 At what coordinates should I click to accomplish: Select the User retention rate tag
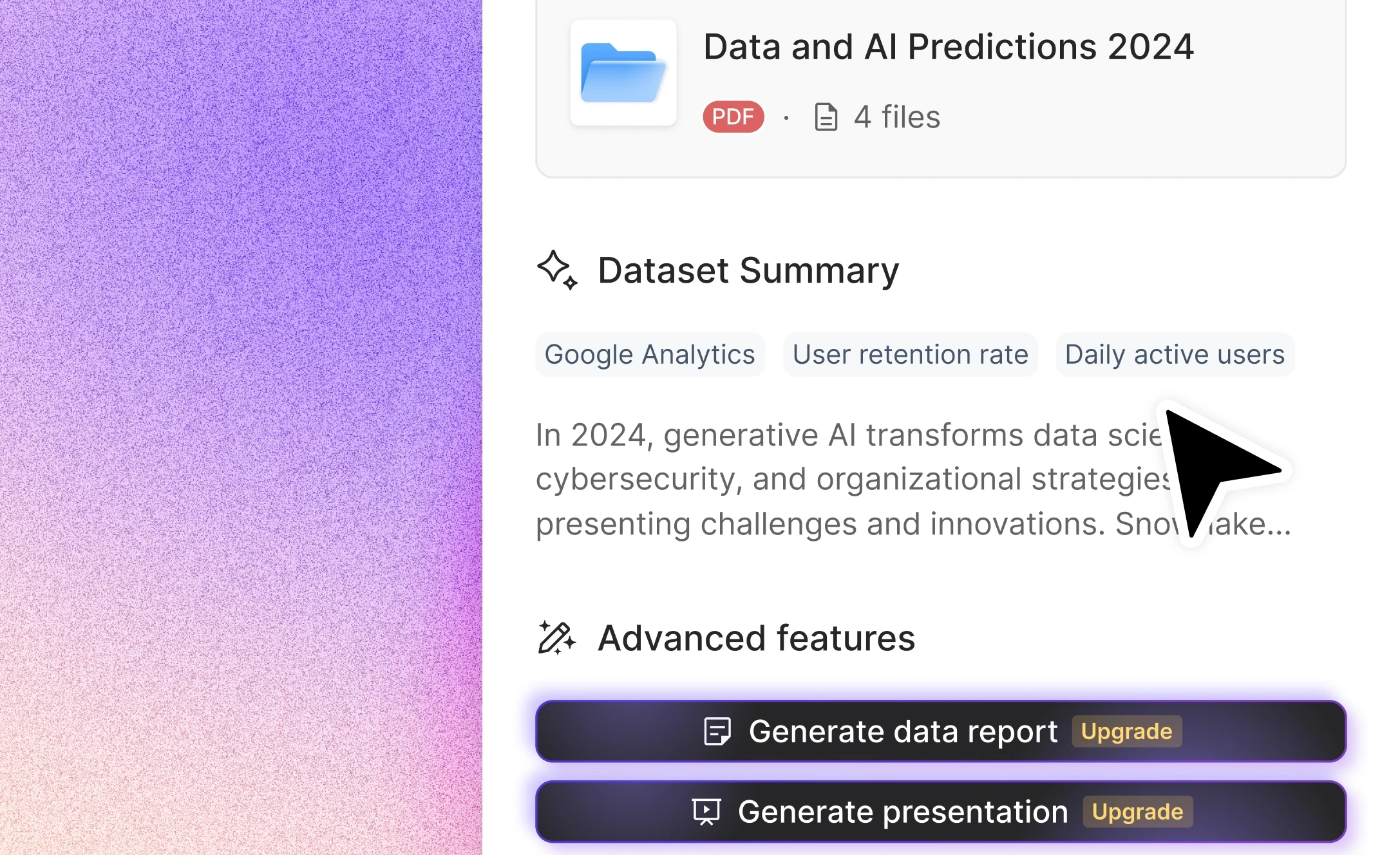(910, 355)
